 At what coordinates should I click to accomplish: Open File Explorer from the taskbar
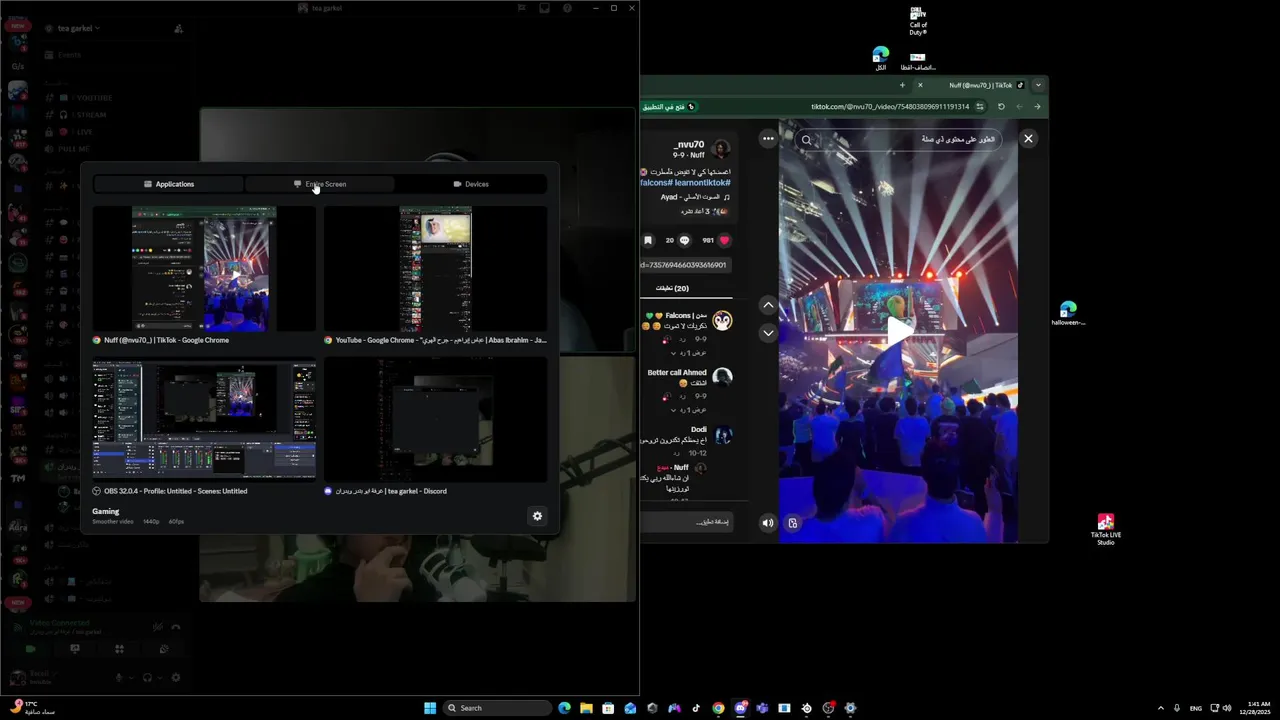point(586,708)
